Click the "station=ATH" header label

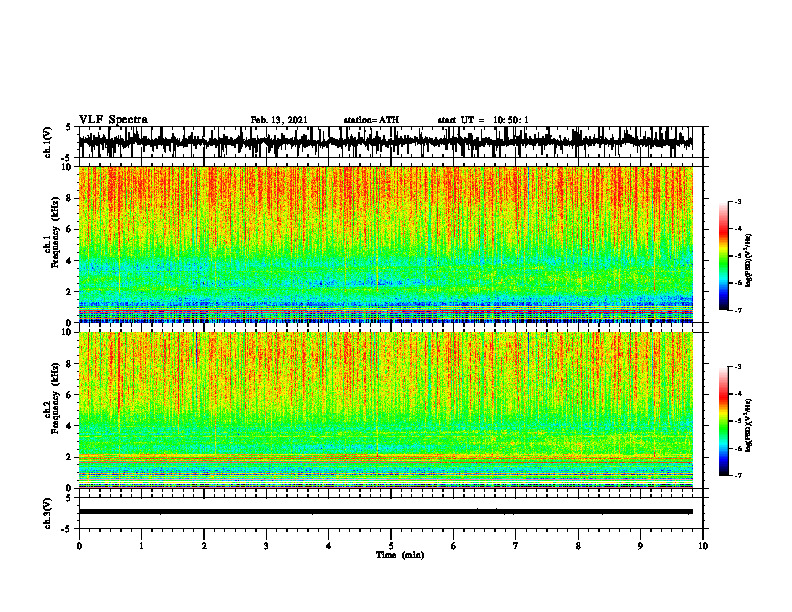point(371,120)
